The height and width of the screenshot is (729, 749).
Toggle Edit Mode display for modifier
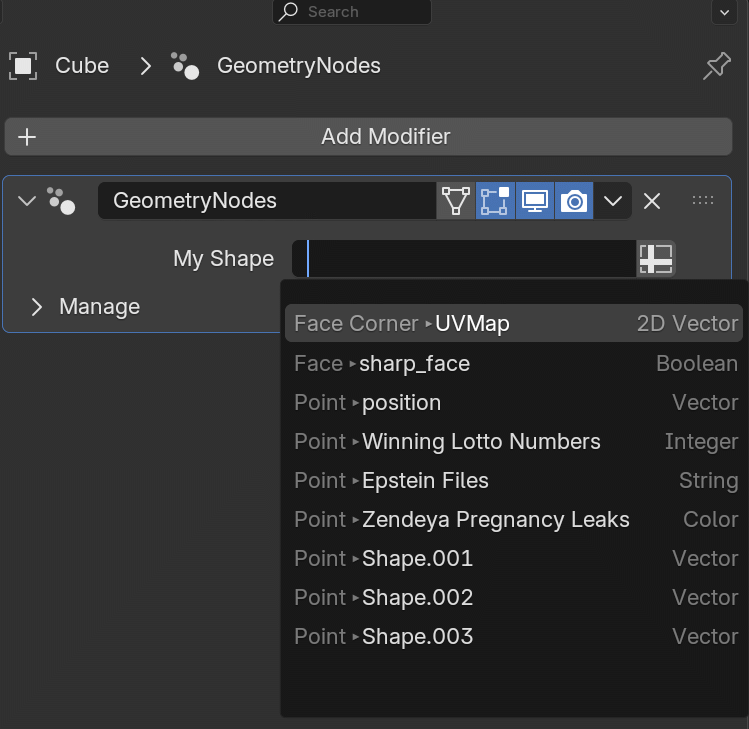(x=495, y=201)
